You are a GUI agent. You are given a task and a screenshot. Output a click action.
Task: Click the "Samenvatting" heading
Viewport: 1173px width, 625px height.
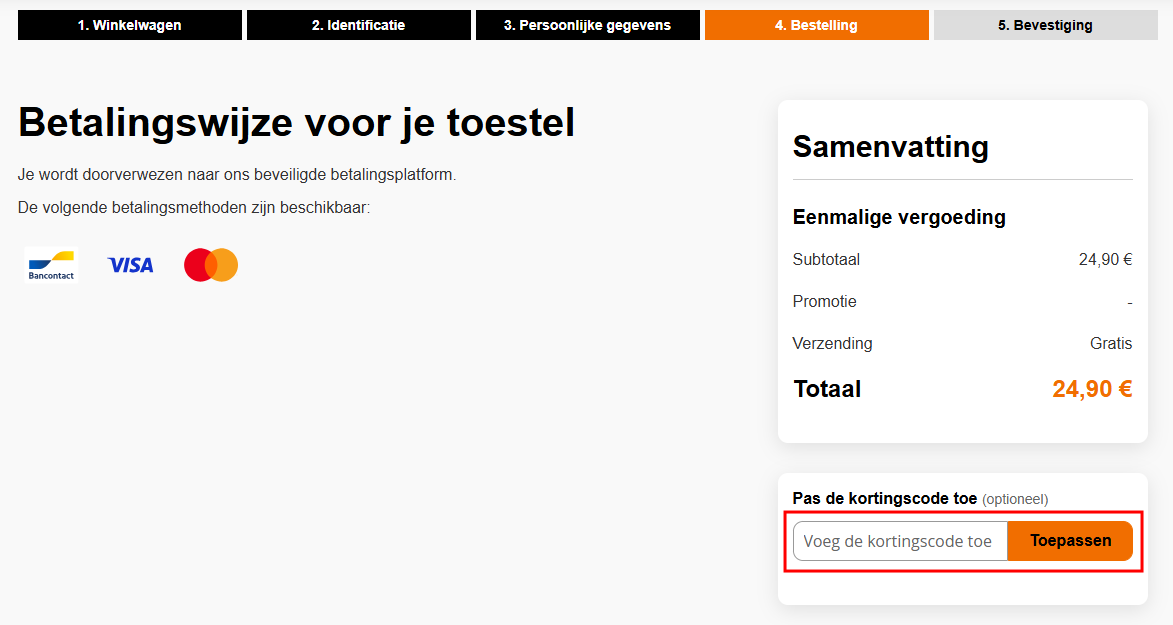tap(889, 146)
